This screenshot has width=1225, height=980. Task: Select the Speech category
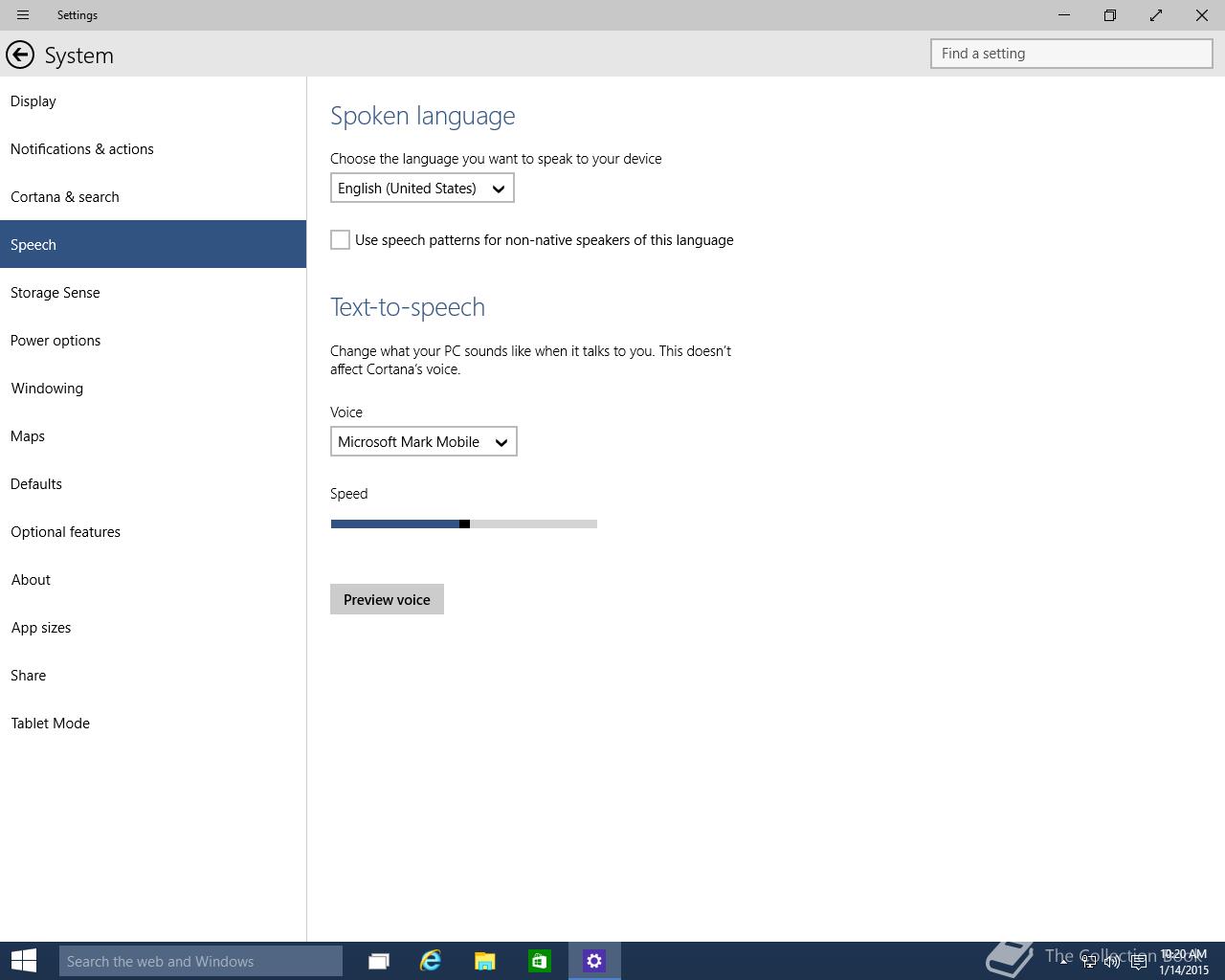pyautogui.click(x=153, y=244)
